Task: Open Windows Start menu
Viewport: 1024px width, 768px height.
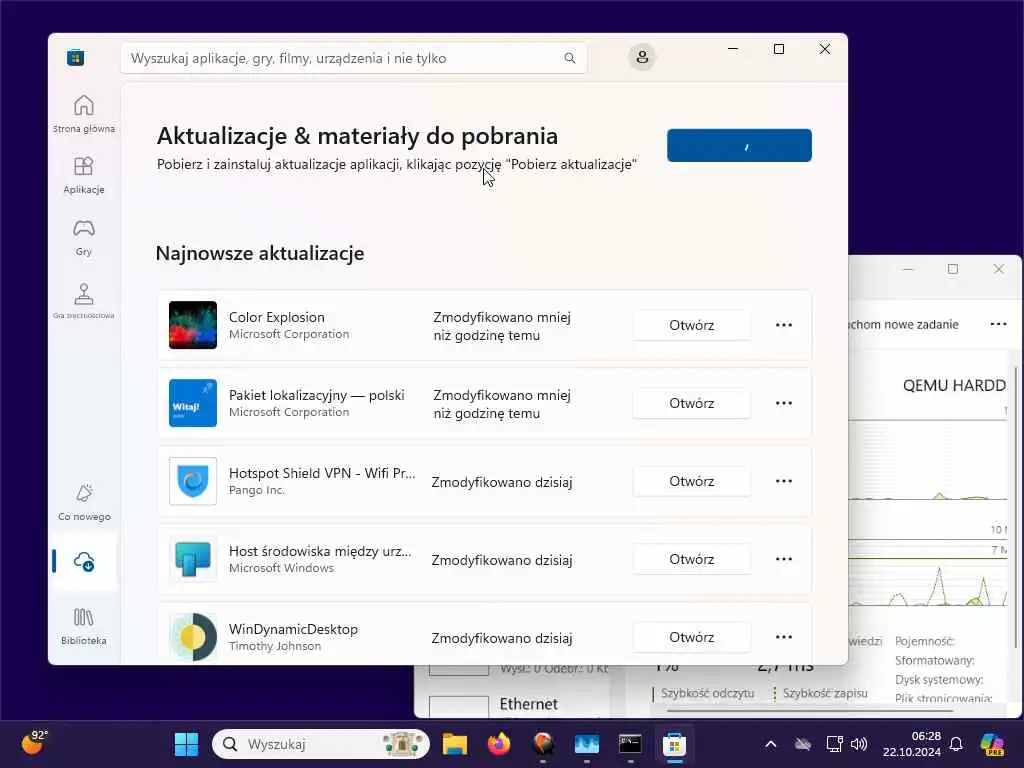Action: [186, 744]
